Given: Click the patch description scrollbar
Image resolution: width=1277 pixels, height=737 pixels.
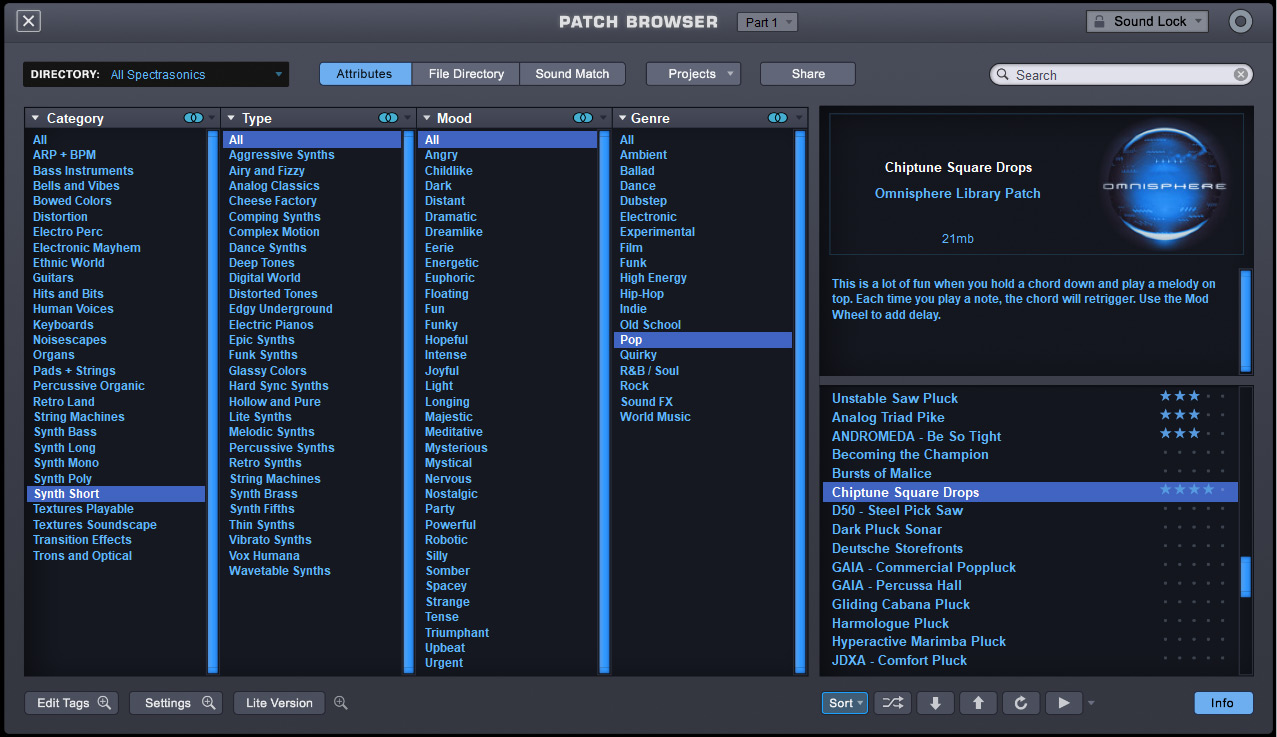Looking at the screenshot, I should coord(1246,320).
